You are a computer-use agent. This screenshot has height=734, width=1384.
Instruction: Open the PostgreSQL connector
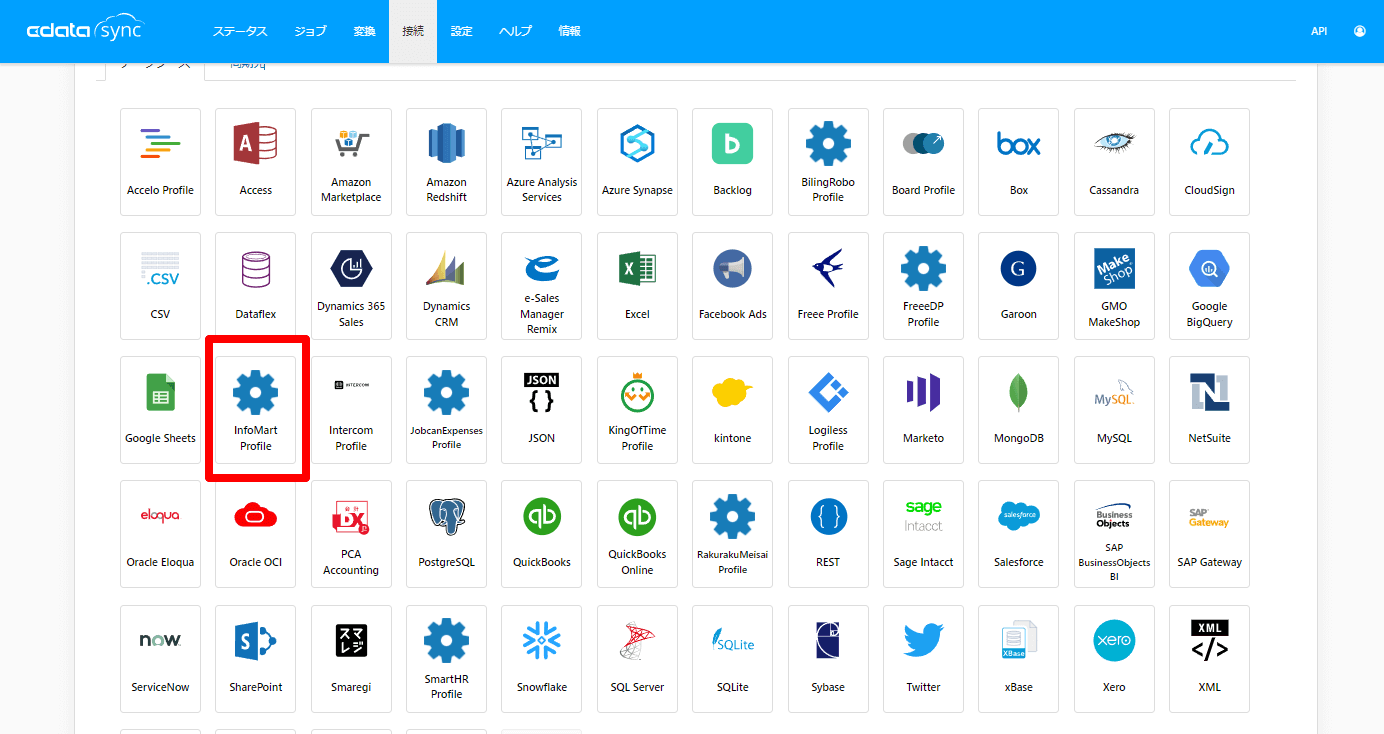(446, 534)
